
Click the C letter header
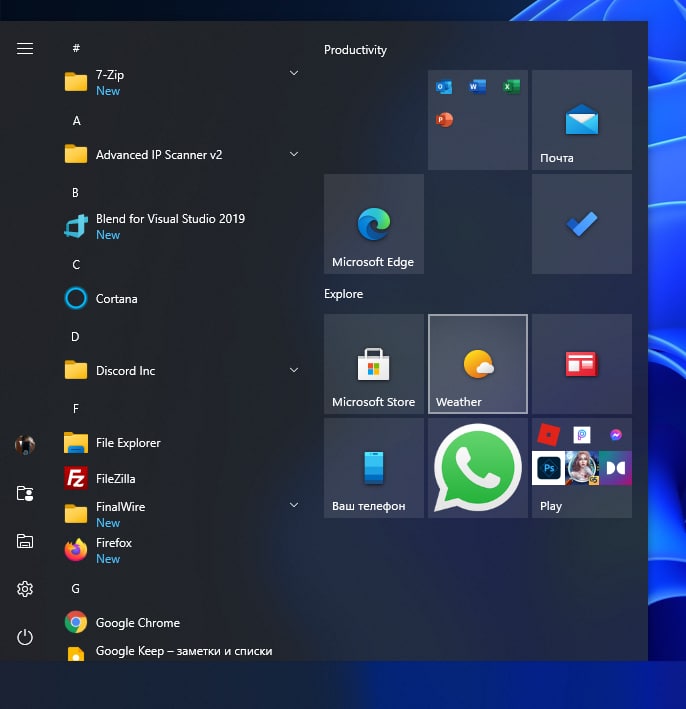[76, 265]
